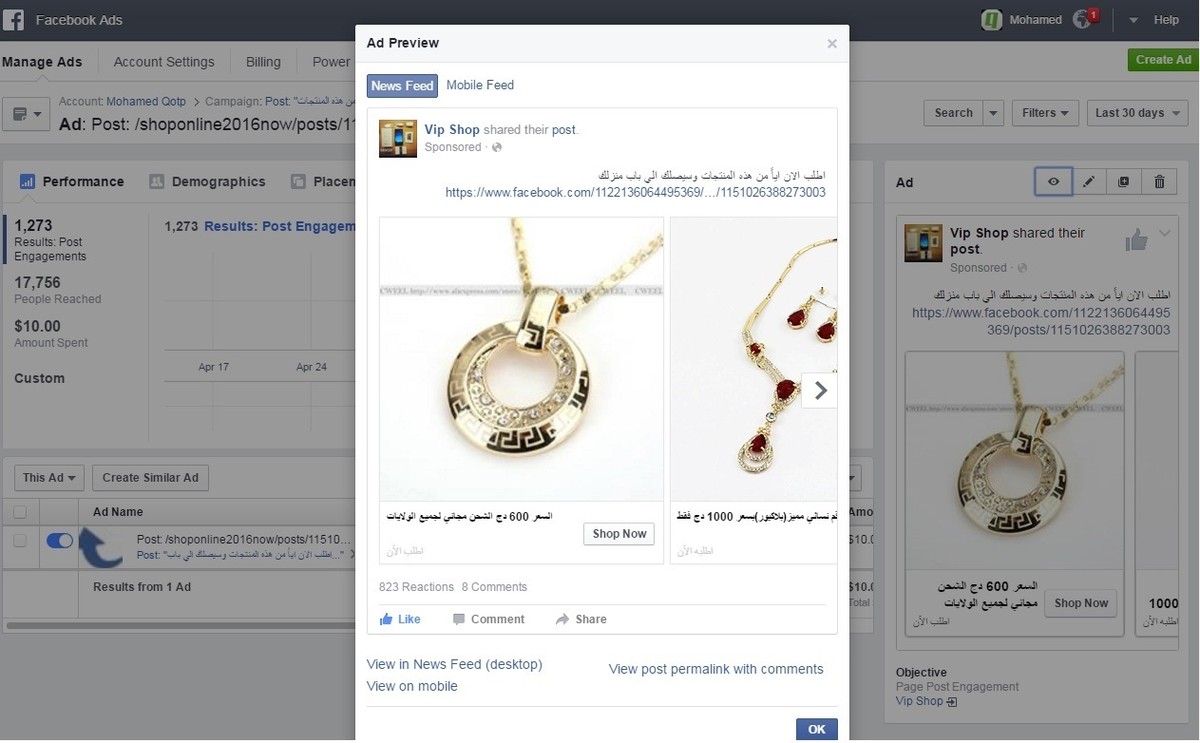Select the Mobile Feed preview tab

pos(480,85)
